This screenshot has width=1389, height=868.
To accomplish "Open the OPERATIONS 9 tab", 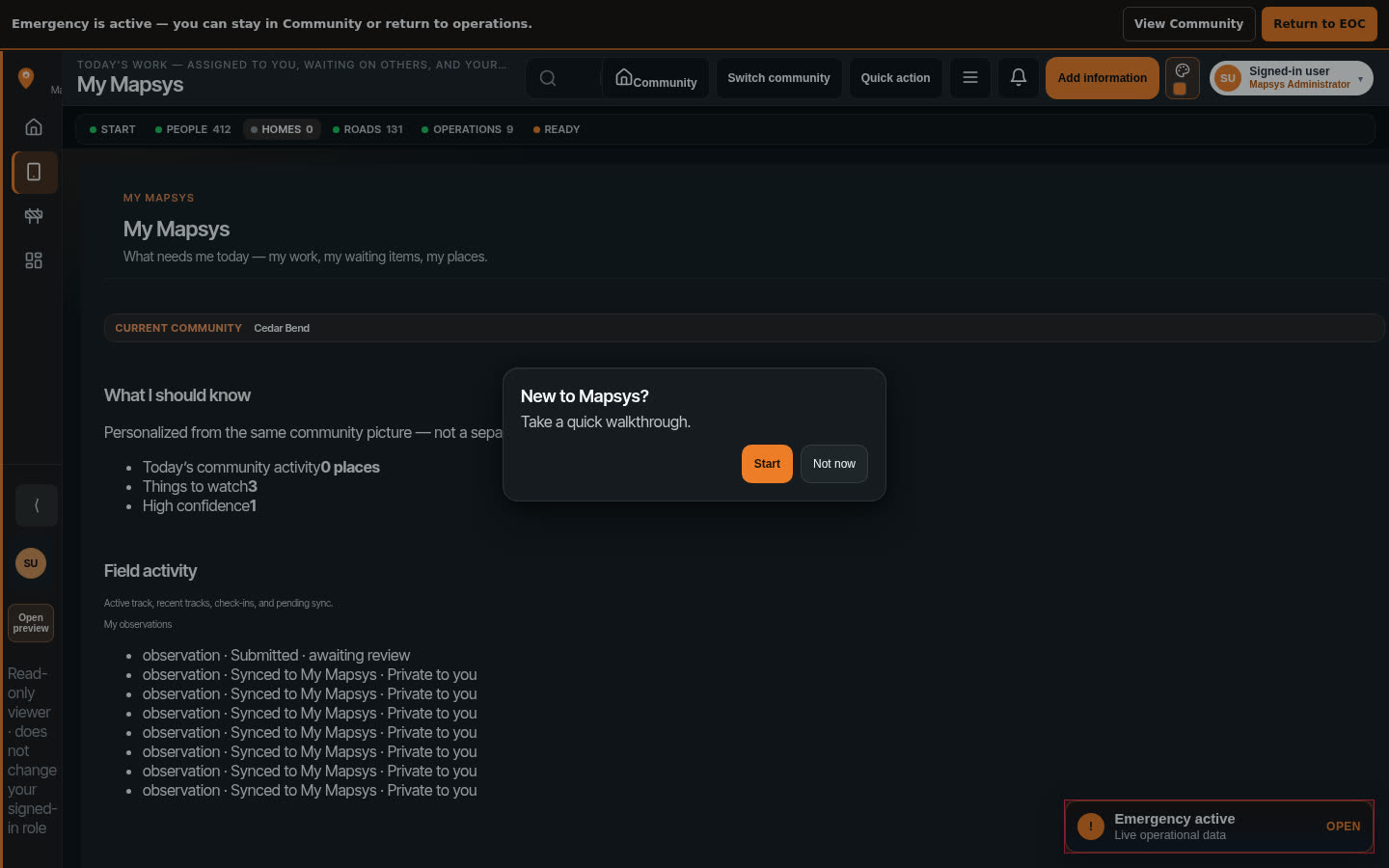I will 468,129.
